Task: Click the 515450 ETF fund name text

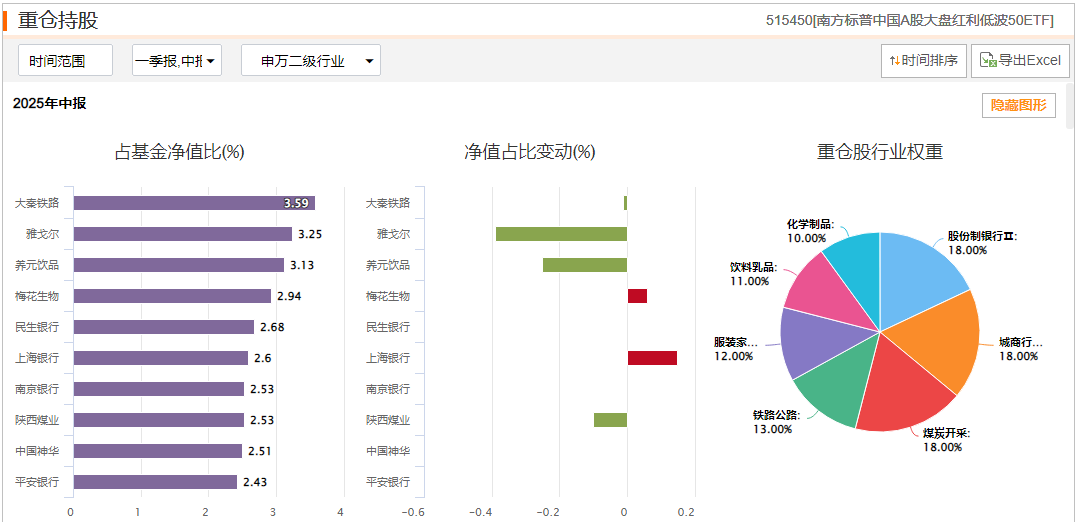Action: click(x=909, y=21)
